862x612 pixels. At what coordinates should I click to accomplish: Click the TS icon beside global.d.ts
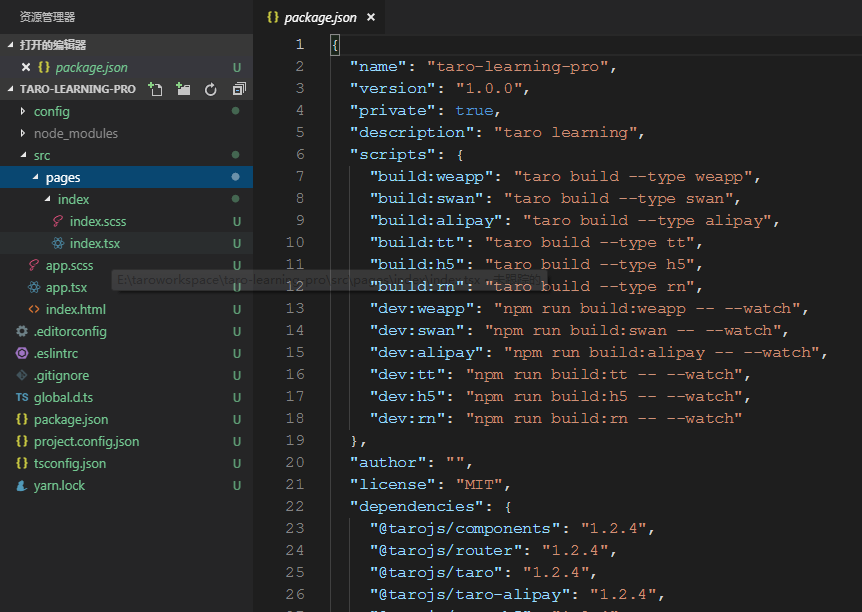coord(22,397)
